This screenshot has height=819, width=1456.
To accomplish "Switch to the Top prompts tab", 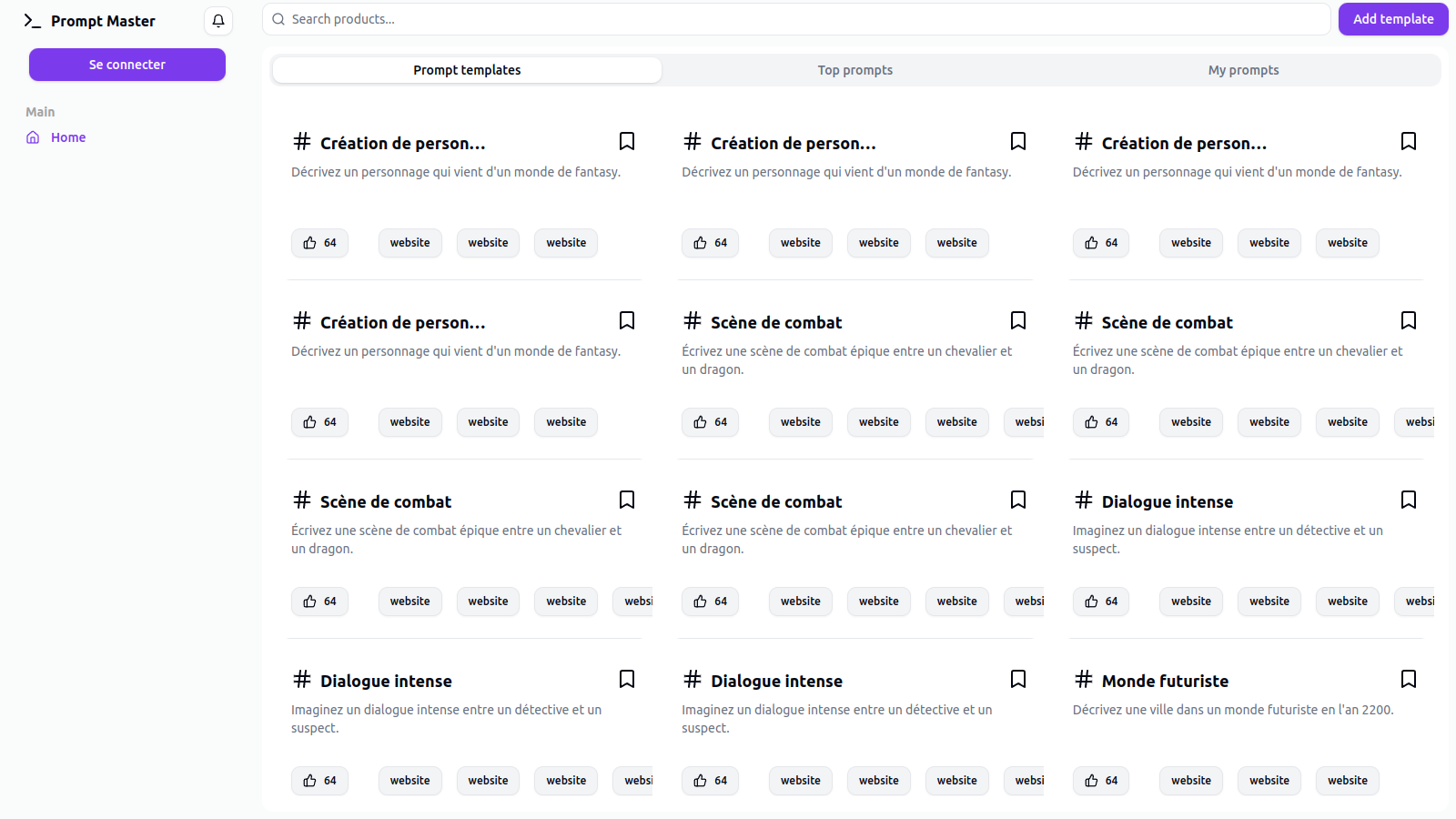I will pyautogui.click(x=854, y=69).
